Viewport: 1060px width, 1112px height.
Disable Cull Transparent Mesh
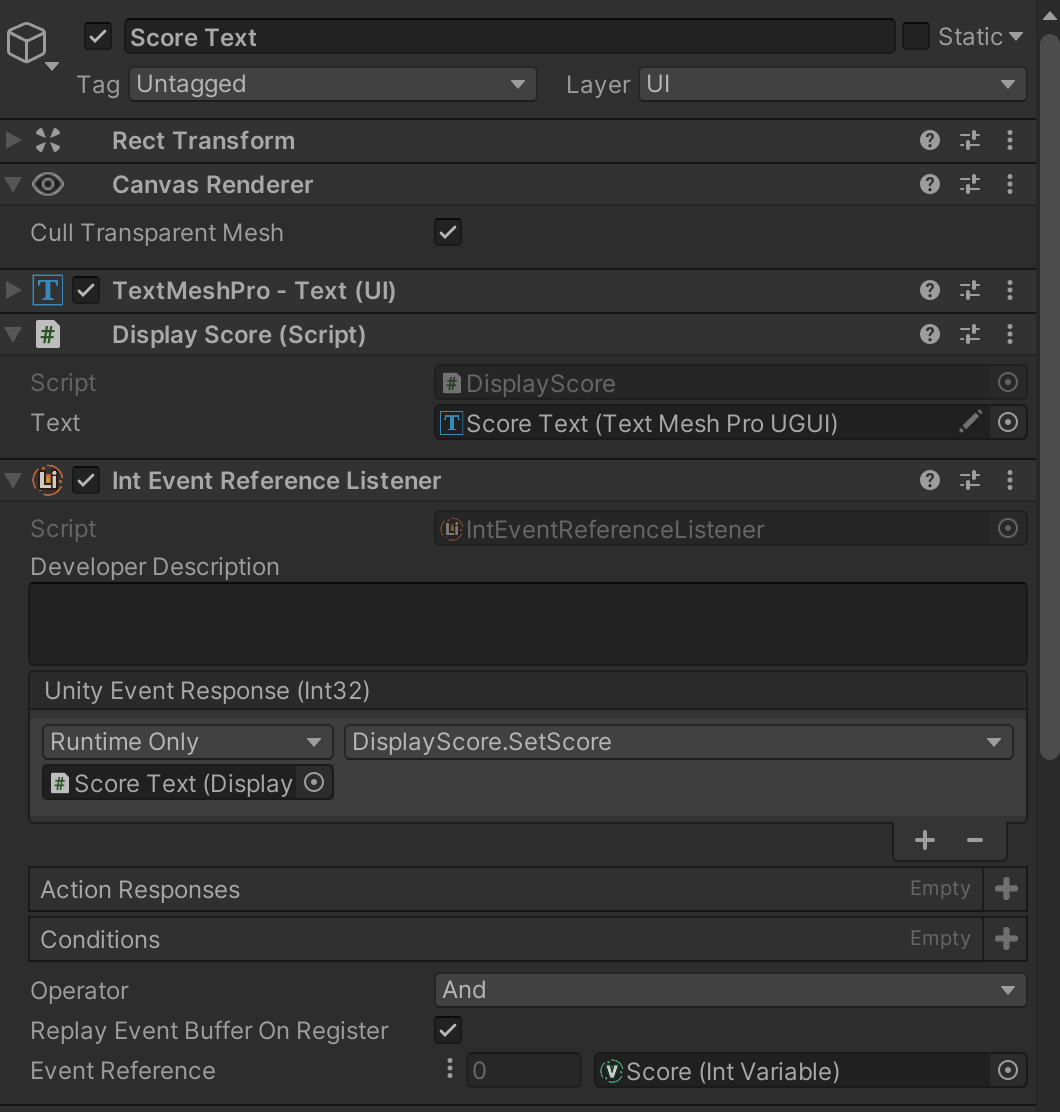tap(447, 232)
